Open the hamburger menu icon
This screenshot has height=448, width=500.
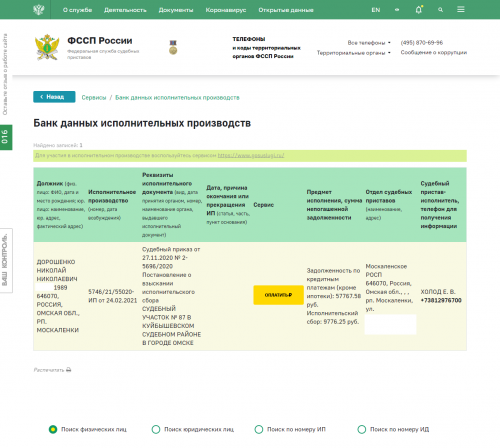(x=461, y=10)
